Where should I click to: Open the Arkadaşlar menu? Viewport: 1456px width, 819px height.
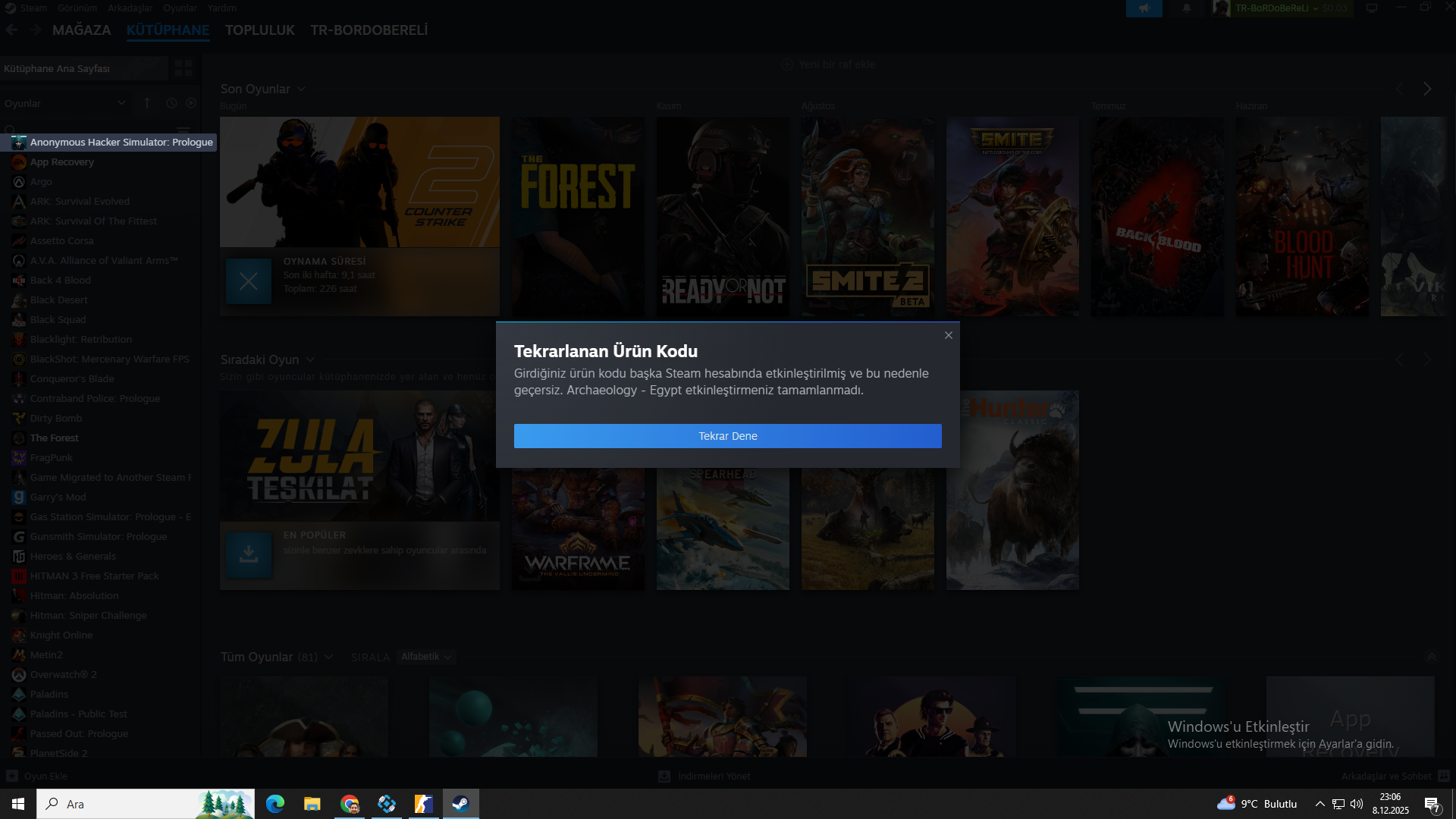tap(130, 8)
